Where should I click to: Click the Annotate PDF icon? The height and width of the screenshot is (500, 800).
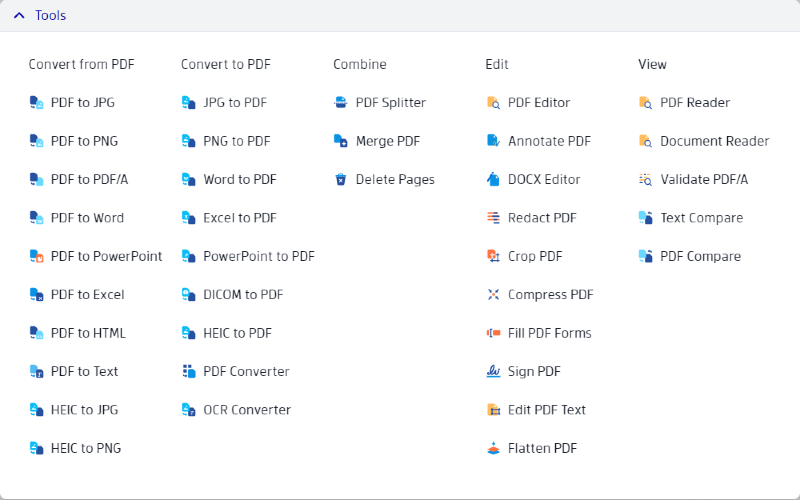coord(493,141)
